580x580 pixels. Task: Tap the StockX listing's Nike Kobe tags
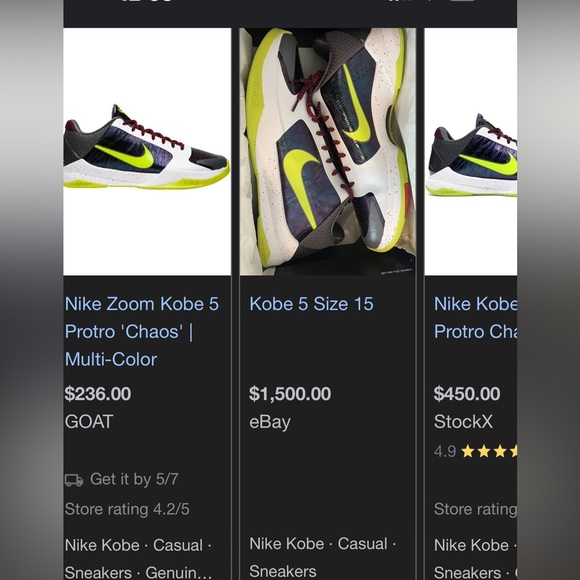(x=475, y=559)
